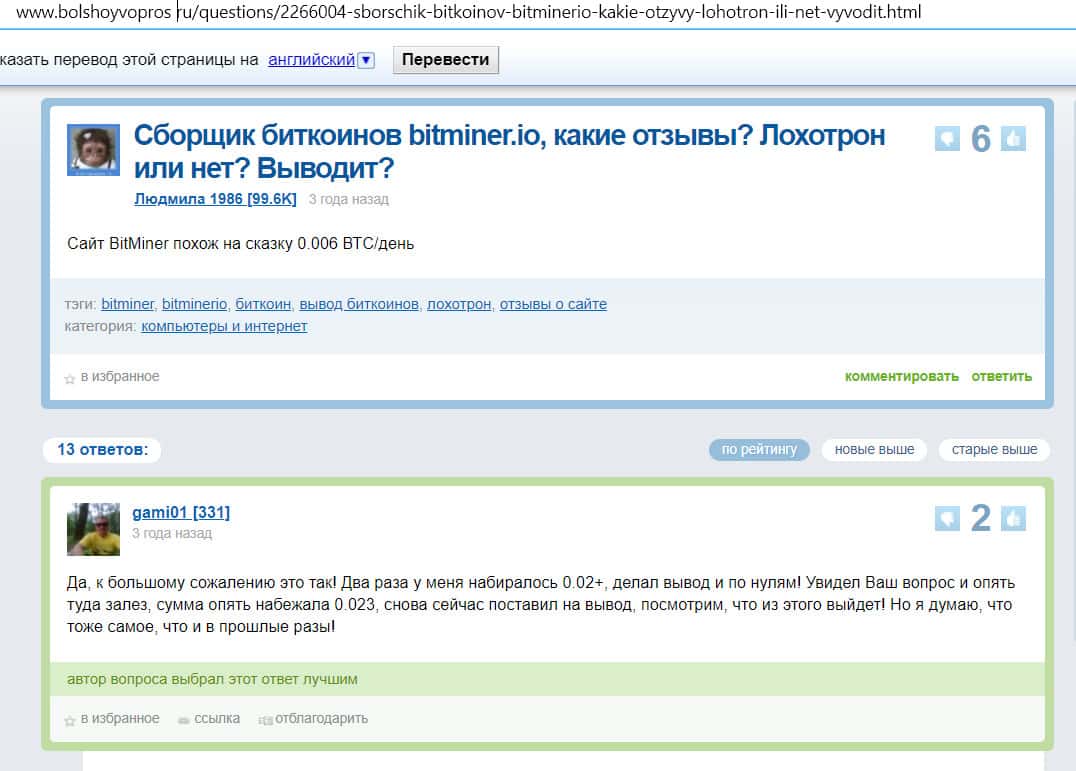Open the вывод биткоинов tag
Screen dimensions: 1076x771
359,304
